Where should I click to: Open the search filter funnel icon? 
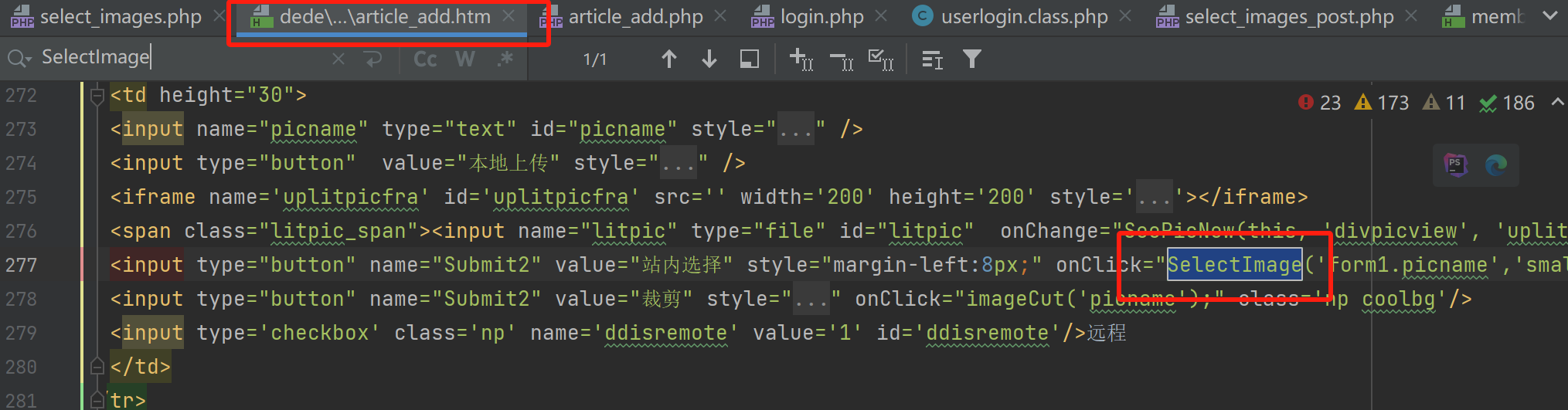click(x=972, y=59)
